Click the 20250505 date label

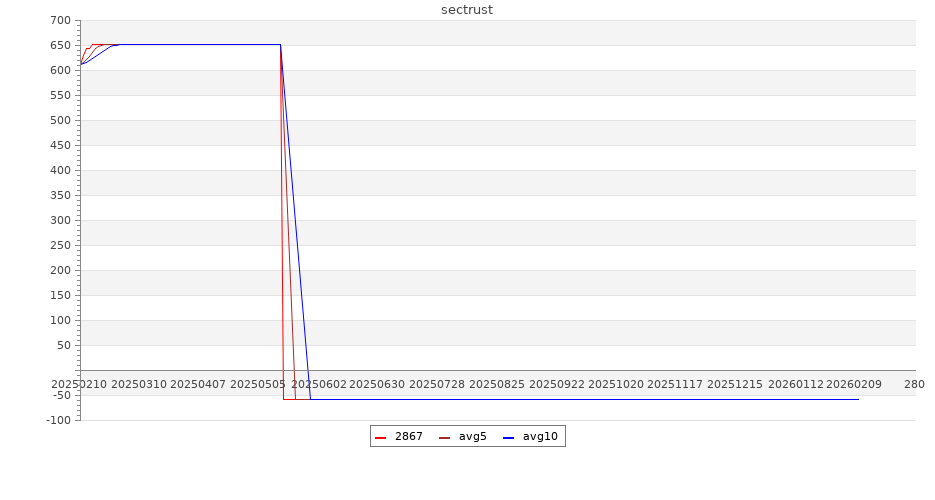tap(258, 384)
